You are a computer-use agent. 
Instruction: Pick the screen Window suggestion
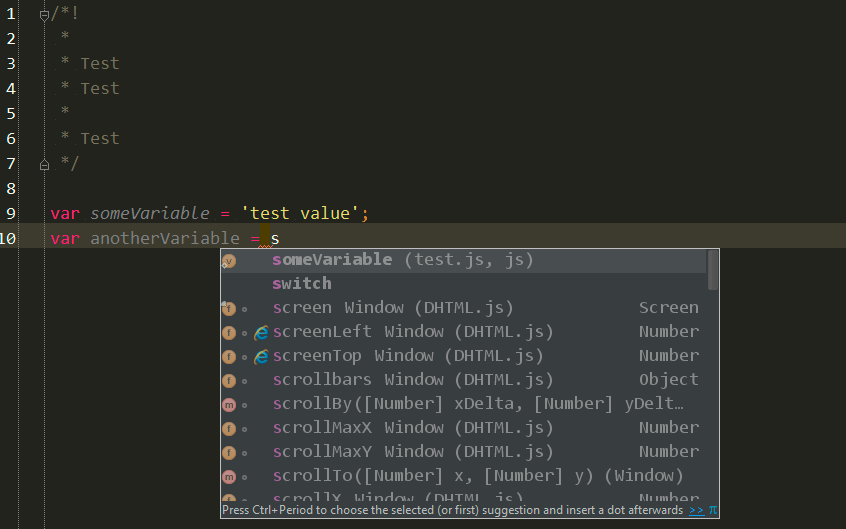click(x=463, y=308)
